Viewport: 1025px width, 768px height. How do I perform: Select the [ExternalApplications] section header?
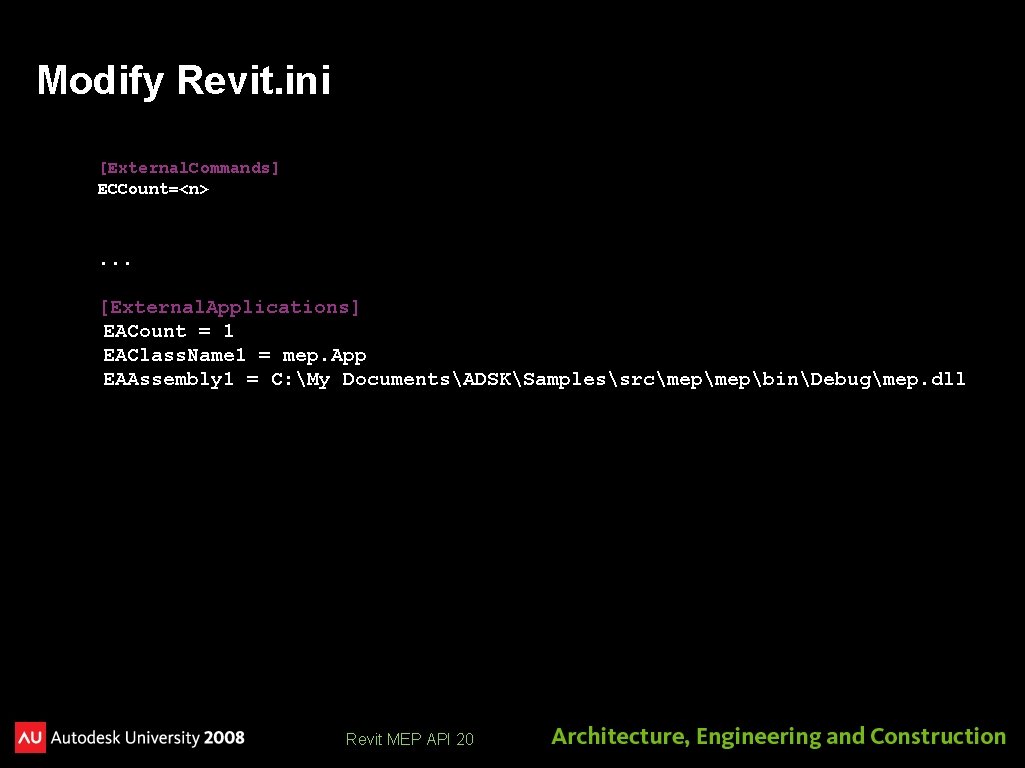tap(229, 307)
